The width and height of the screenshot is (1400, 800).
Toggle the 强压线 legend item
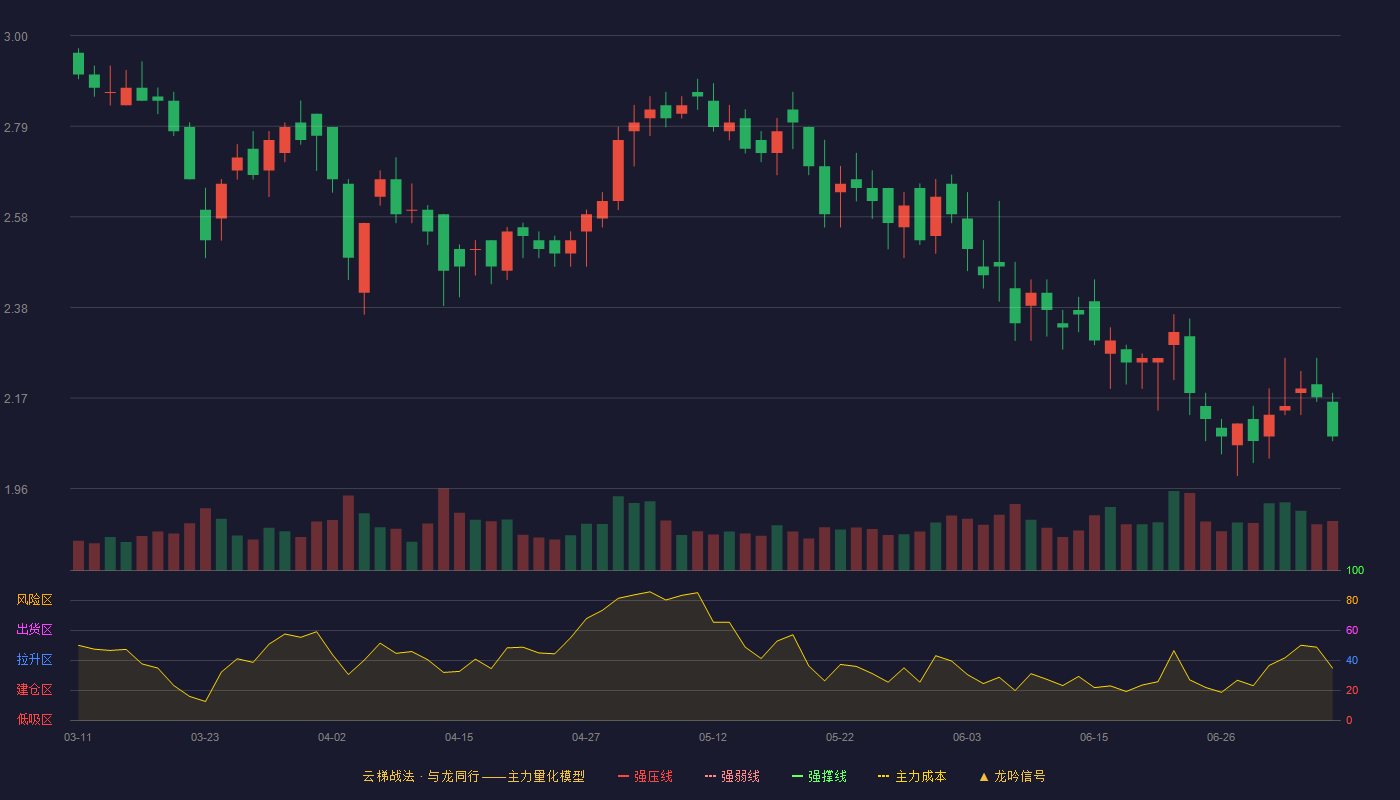(645, 776)
